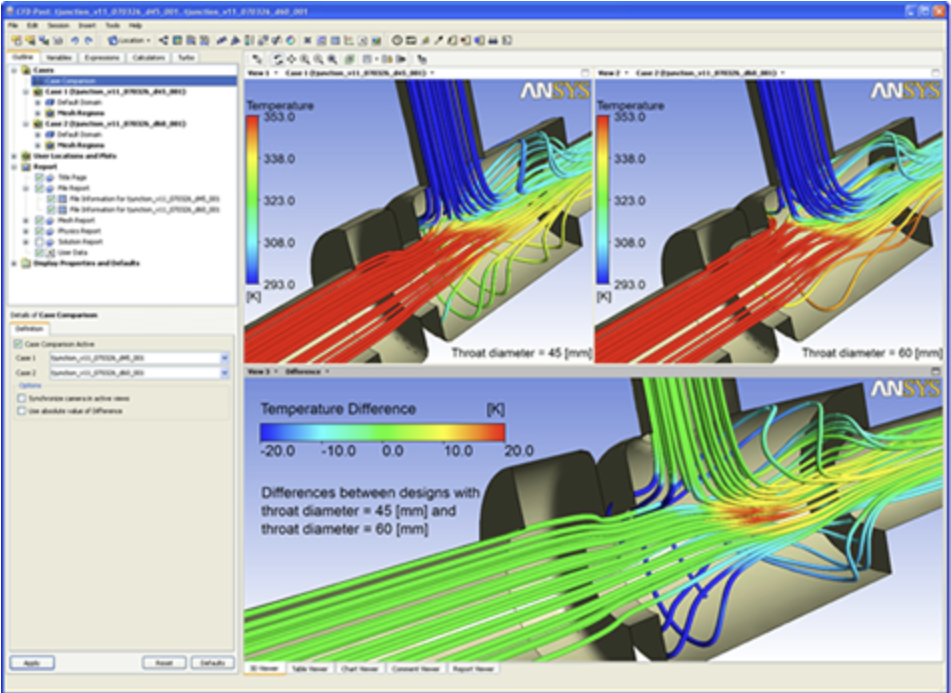Viewport: 951px width, 693px height.
Task: Open the Case 1 file dropdown
Action: pos(225,357)
